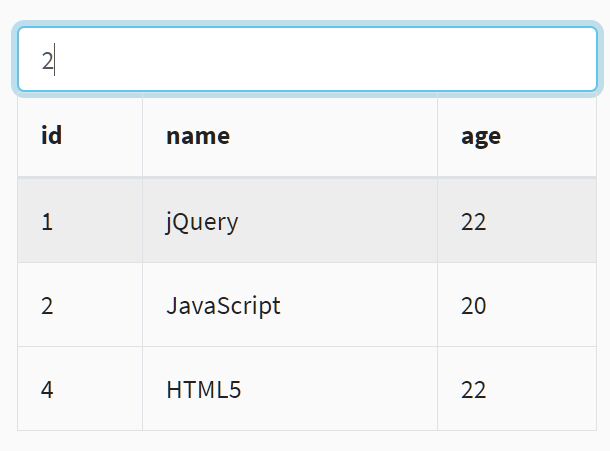Select the "HTML5" name cell
The height and width of the screenshot is (451, 610).
pos(204,389)
